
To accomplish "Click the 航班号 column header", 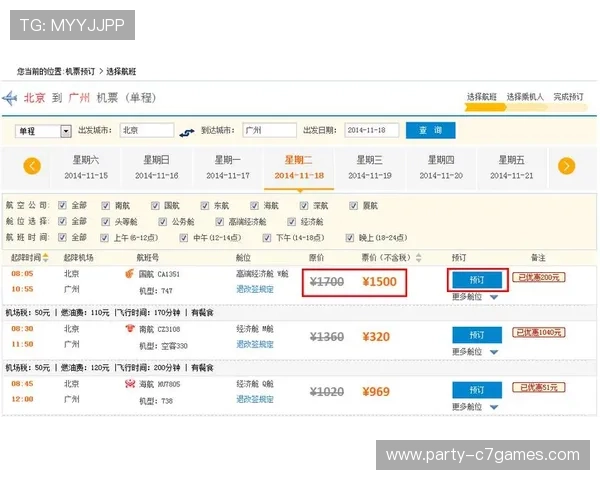I will pyautogui.click(x=147, y=258).
